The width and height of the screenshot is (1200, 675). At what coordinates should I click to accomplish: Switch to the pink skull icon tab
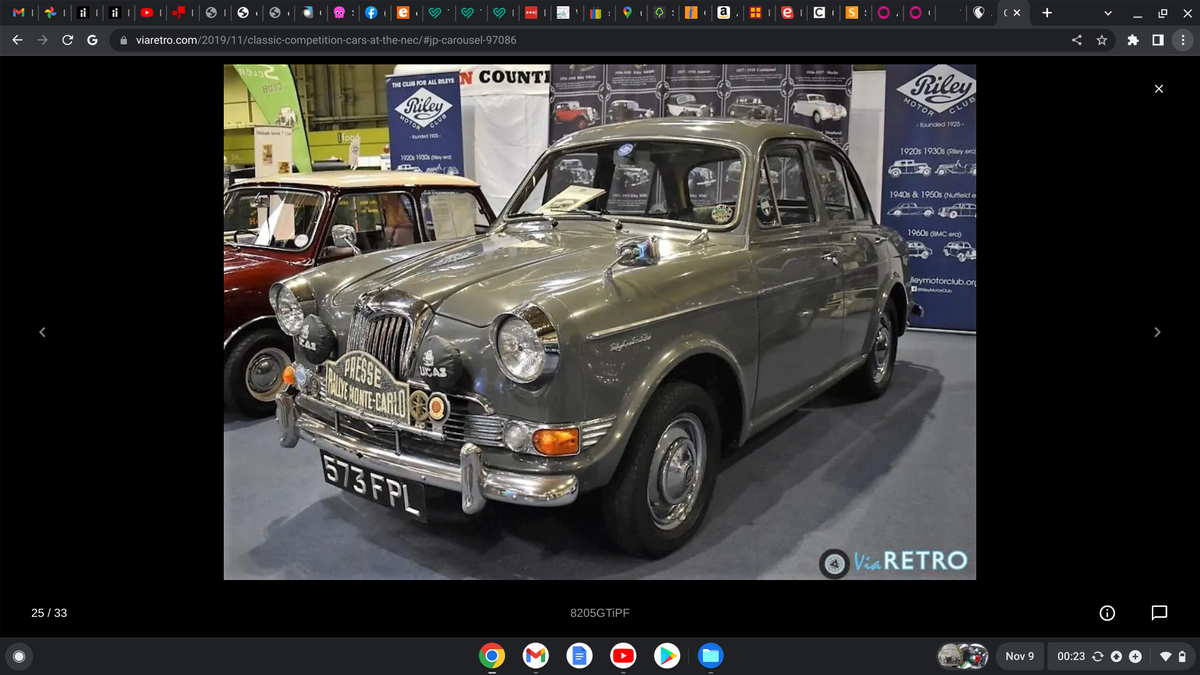point(339,13)
